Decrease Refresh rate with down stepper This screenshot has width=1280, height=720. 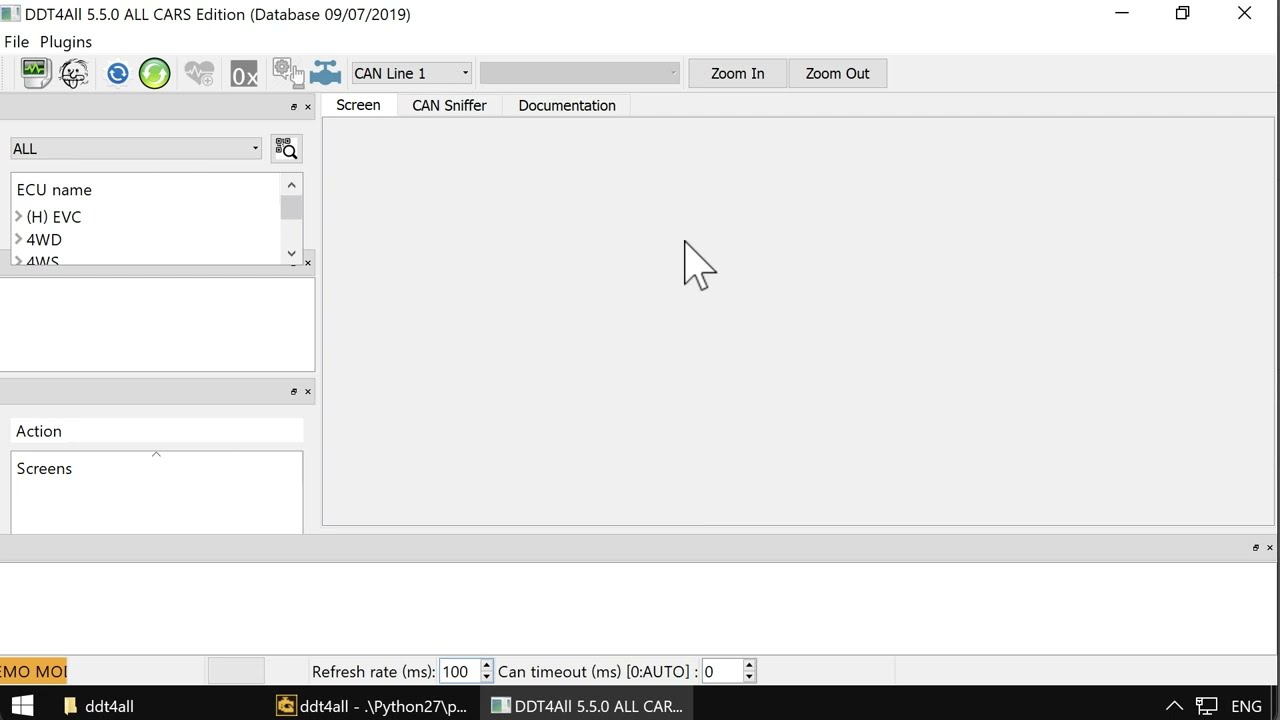click(x=487, y=678)
